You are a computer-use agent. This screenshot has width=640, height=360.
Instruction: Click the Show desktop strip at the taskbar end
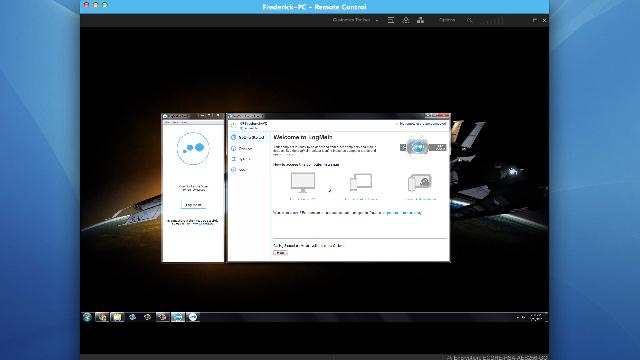coord(546,317)
